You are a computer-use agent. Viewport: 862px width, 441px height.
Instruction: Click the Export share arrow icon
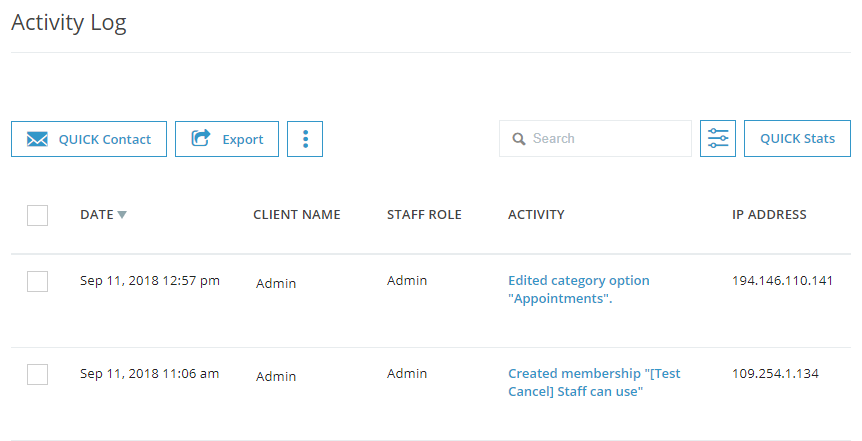(x=201, y=138)
